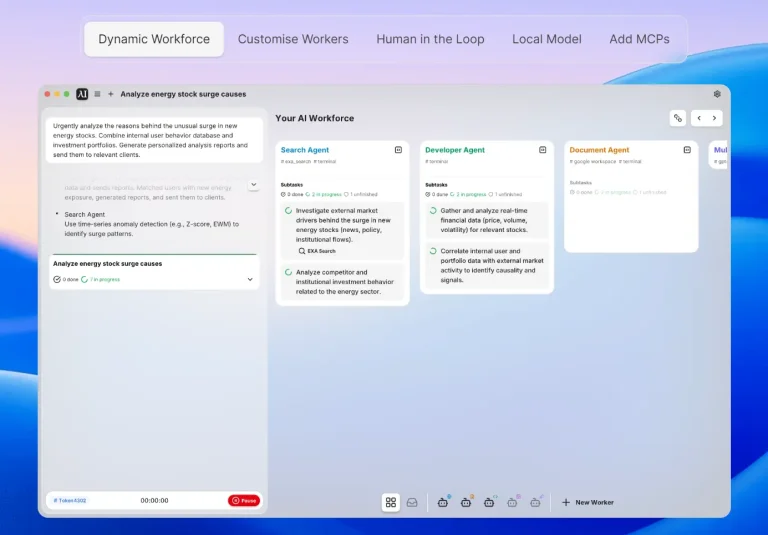768x535 pixels.
Task: Select the Correlate internal user and portfolio subtask
Action: (x=487, y=266)
